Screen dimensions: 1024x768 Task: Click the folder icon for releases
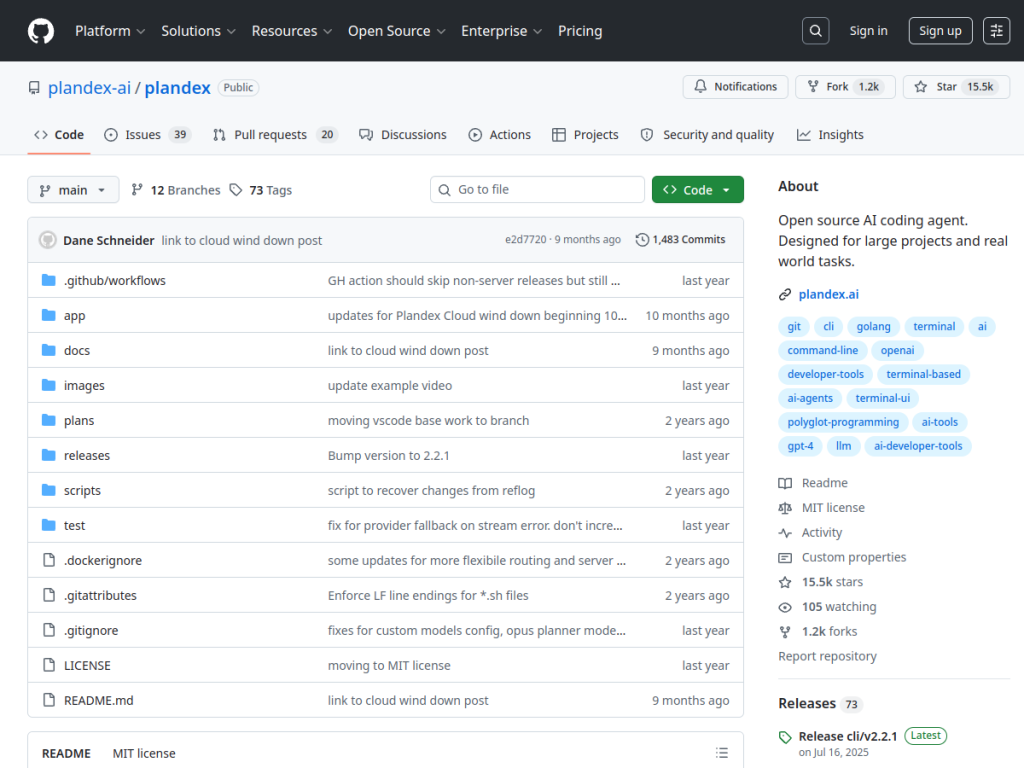(48, 455)
